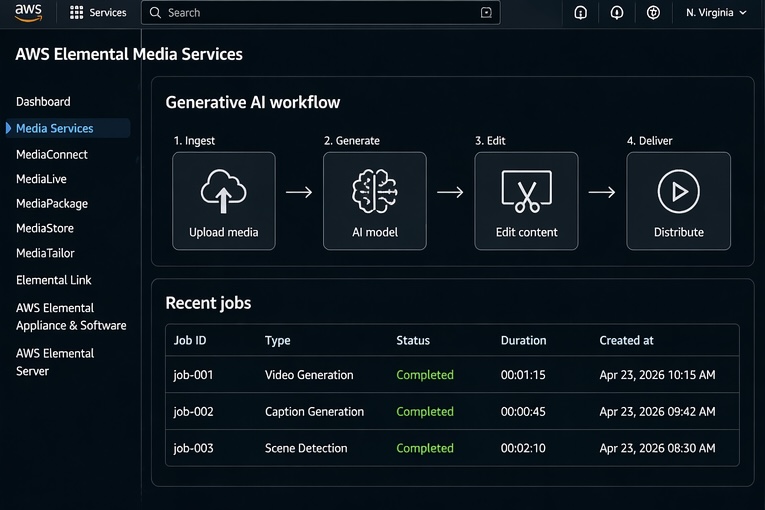Go to MediaLive in the sidebar
This screenshot has height=510, width=765.
(41, 179)
